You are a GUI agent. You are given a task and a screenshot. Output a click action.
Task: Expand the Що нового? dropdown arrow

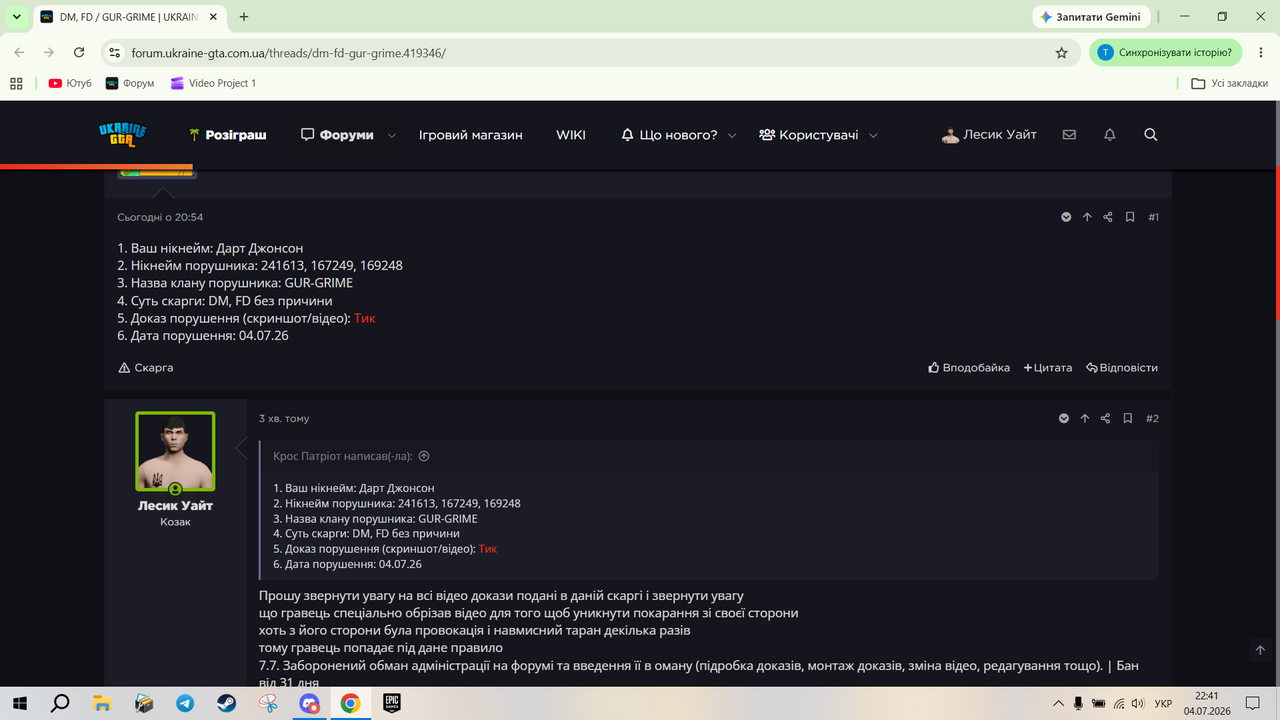click(x=732, y=135)
